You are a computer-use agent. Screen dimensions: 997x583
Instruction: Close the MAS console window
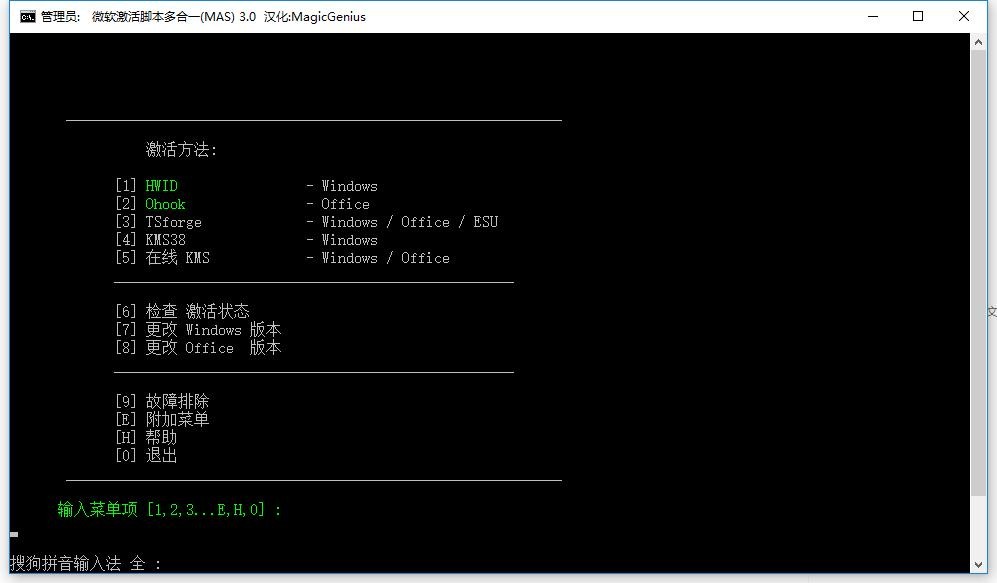(964, 17)
